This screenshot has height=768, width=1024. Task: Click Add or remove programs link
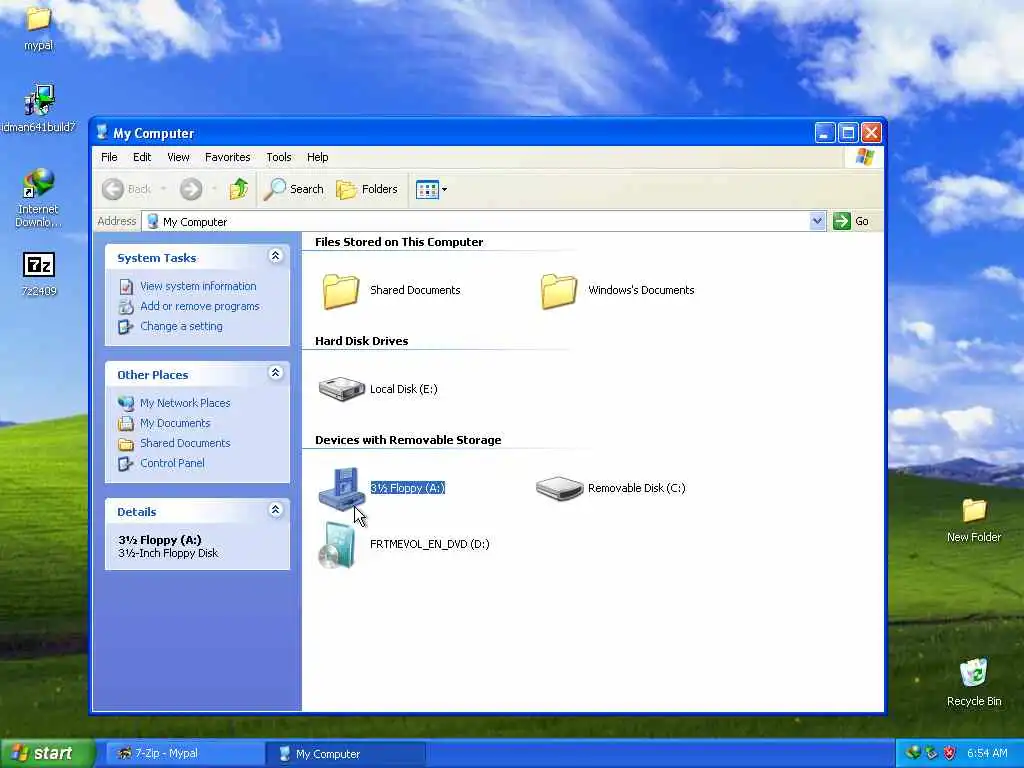199,306
